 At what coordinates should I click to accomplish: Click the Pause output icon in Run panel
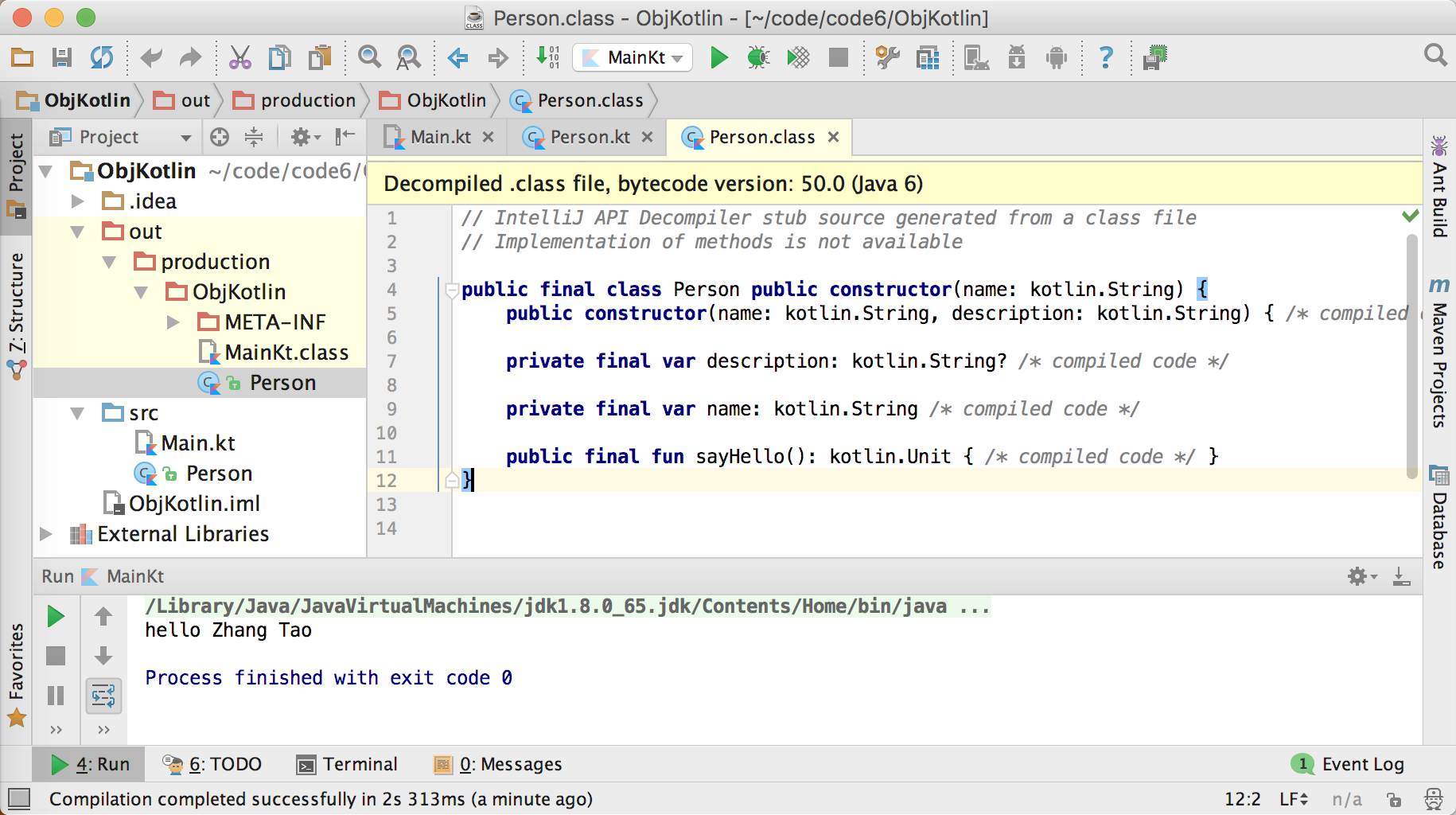[56, 696]
